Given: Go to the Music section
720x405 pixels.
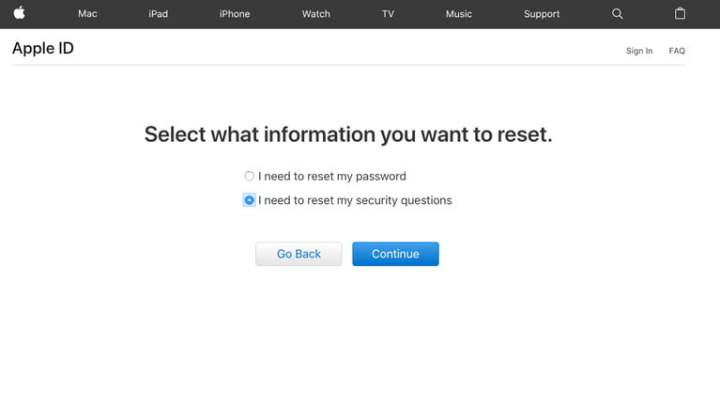Looking at the screenshot, I should coord(458,14).
